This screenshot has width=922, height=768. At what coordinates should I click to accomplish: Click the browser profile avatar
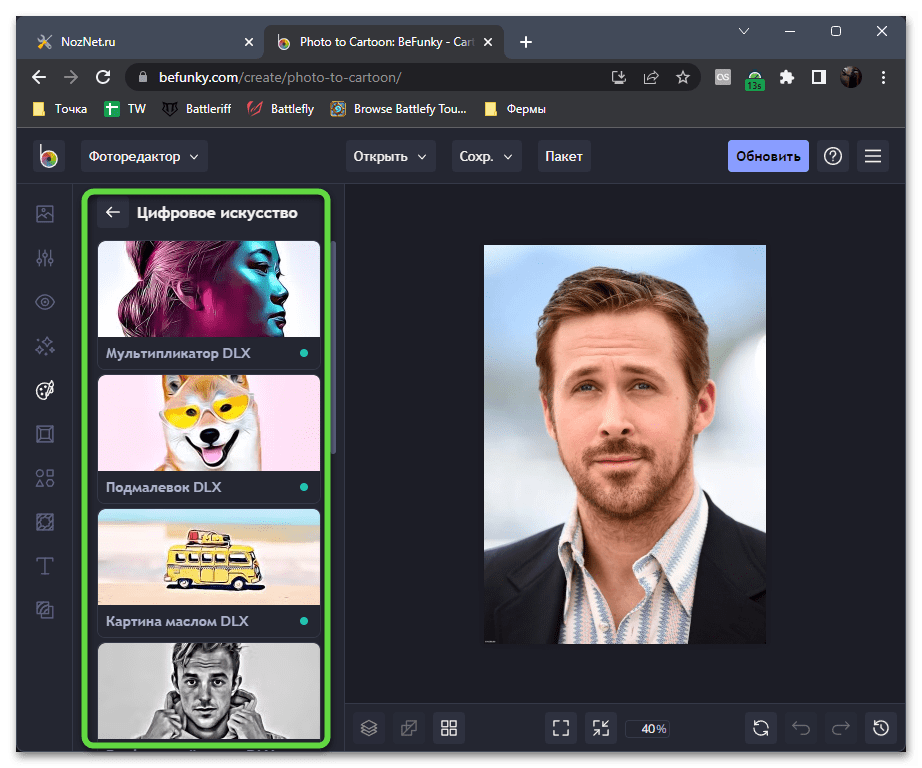851,77
